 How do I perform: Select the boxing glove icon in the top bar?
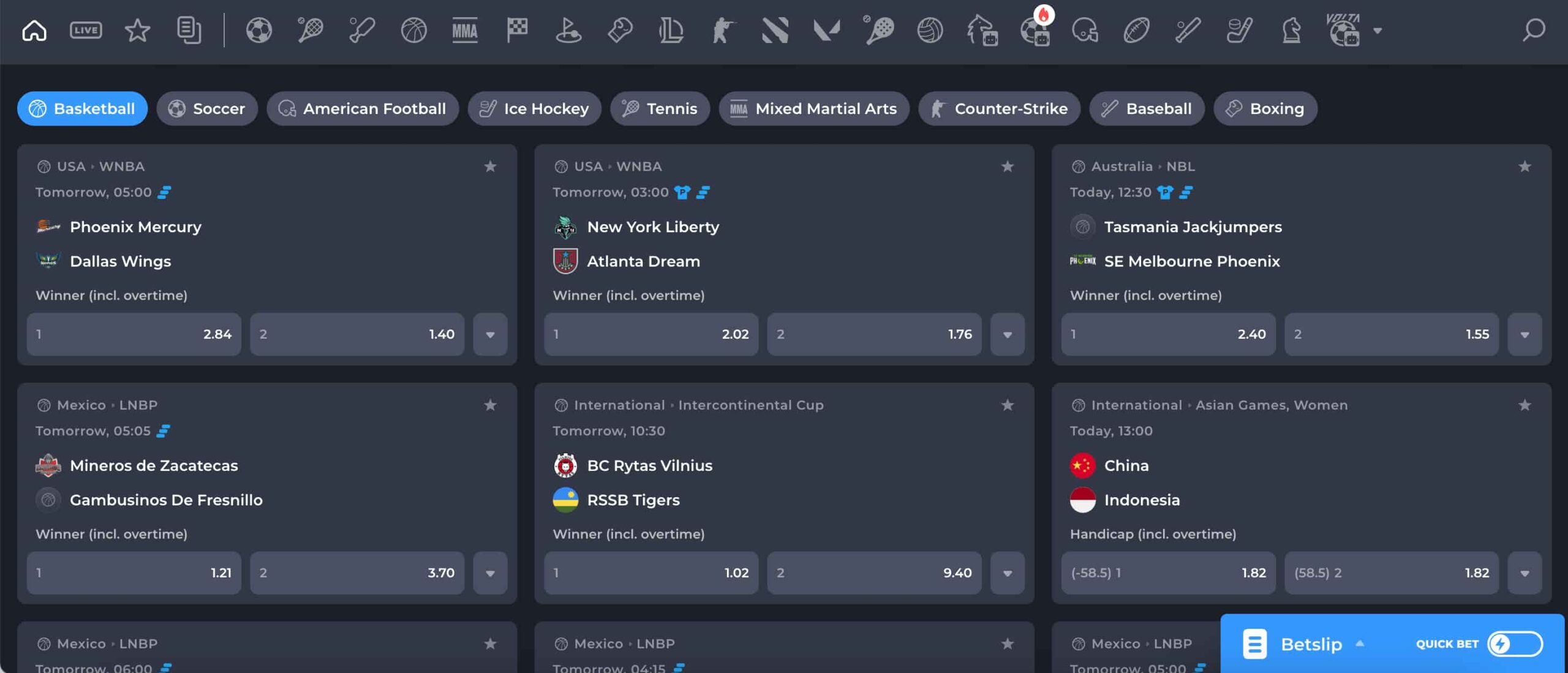pyautogui.click(x=620, y=30)
